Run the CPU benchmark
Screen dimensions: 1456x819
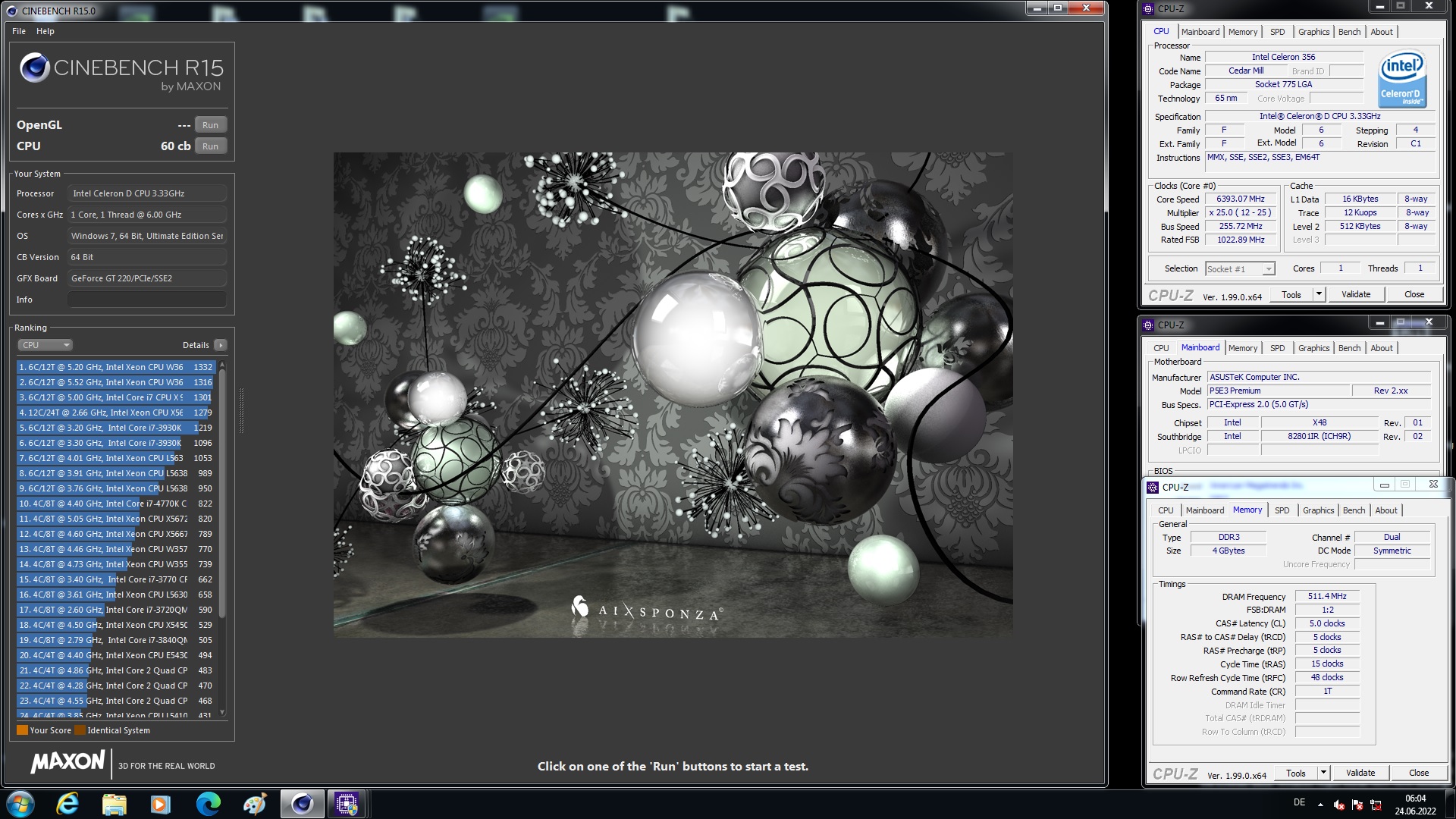(x=210, y=146)
